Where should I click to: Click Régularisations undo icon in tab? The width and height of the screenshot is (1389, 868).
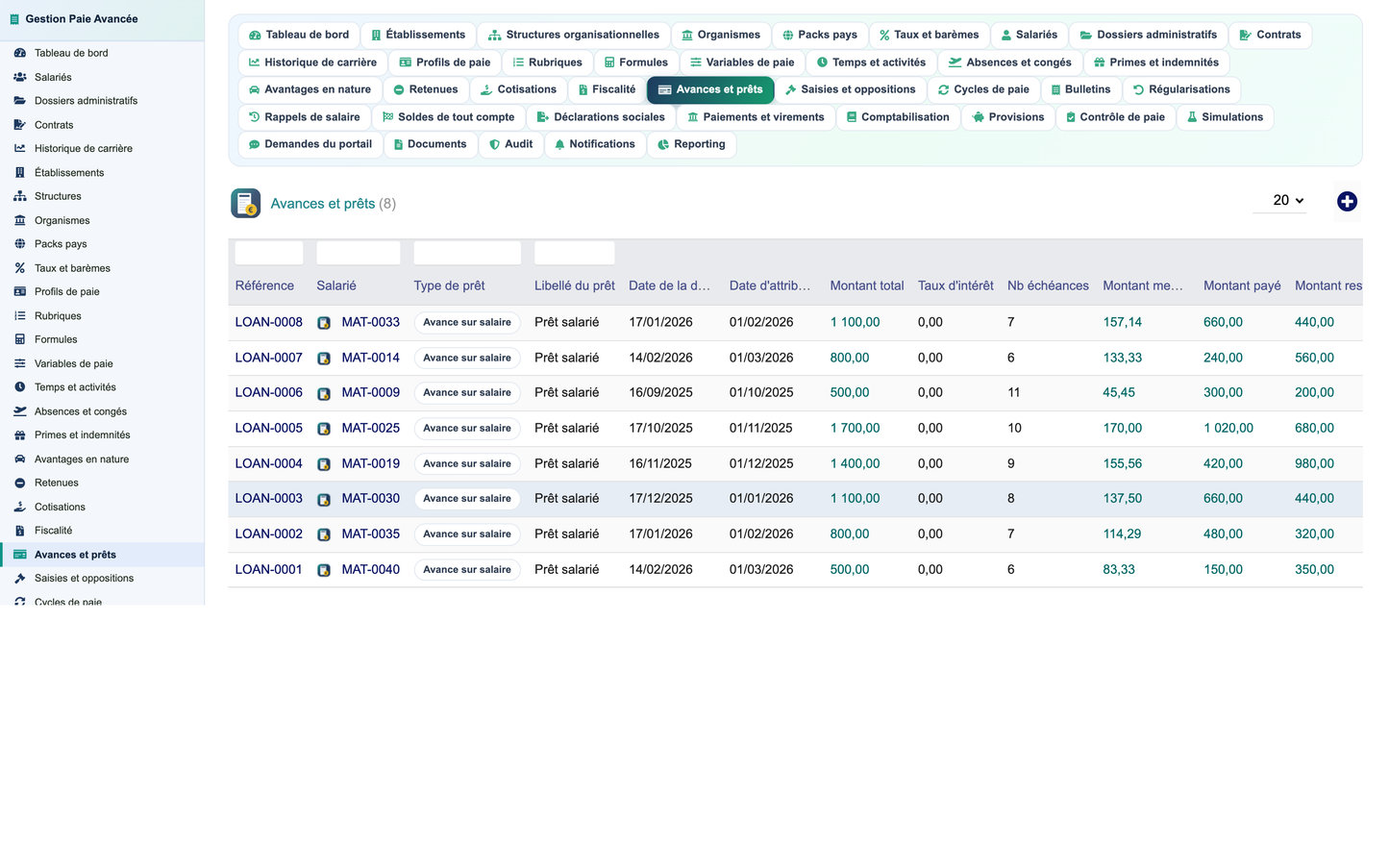coord(1138,90)
